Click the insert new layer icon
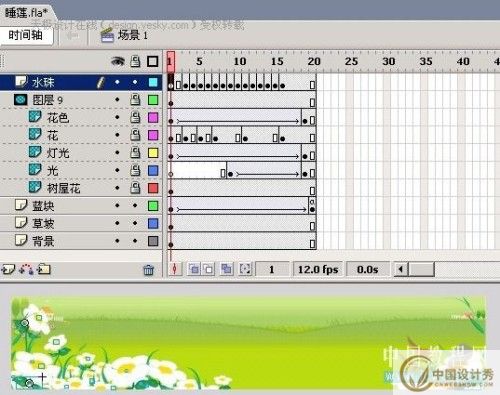Image resolution: width=500 pixels, height=395 pixels. click(x=8, y=269)
